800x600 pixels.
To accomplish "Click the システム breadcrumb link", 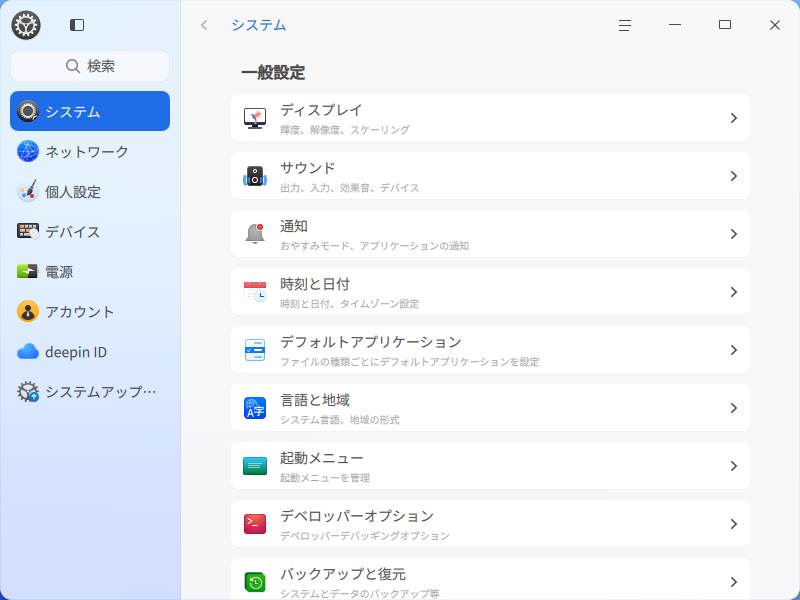I will (259, 25).
